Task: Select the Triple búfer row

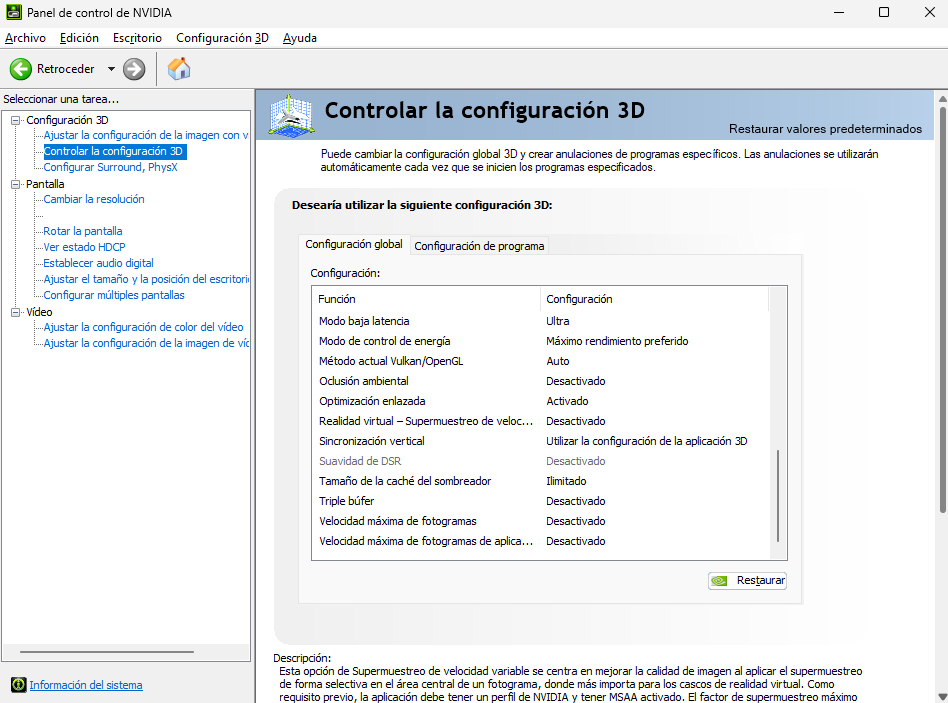Action: 541,501
